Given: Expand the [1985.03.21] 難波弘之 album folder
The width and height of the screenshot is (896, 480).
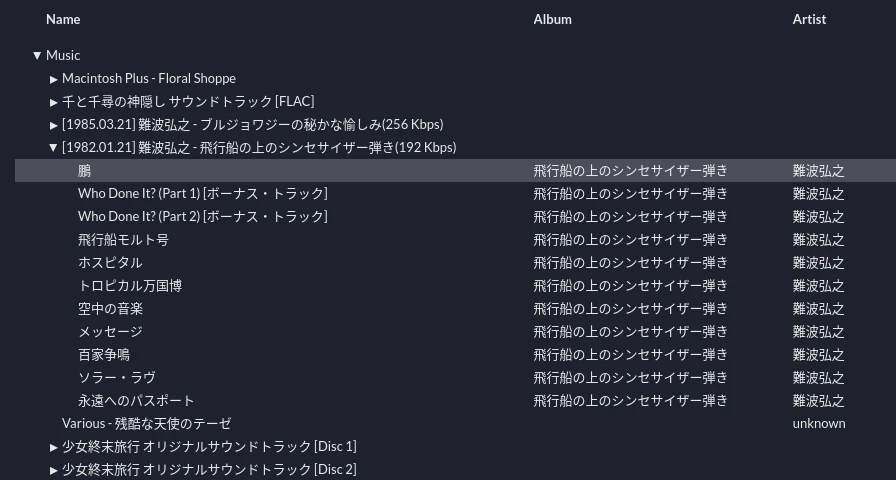Looking at the screenshot, I should pyautogui.click(x=54, y=125).
